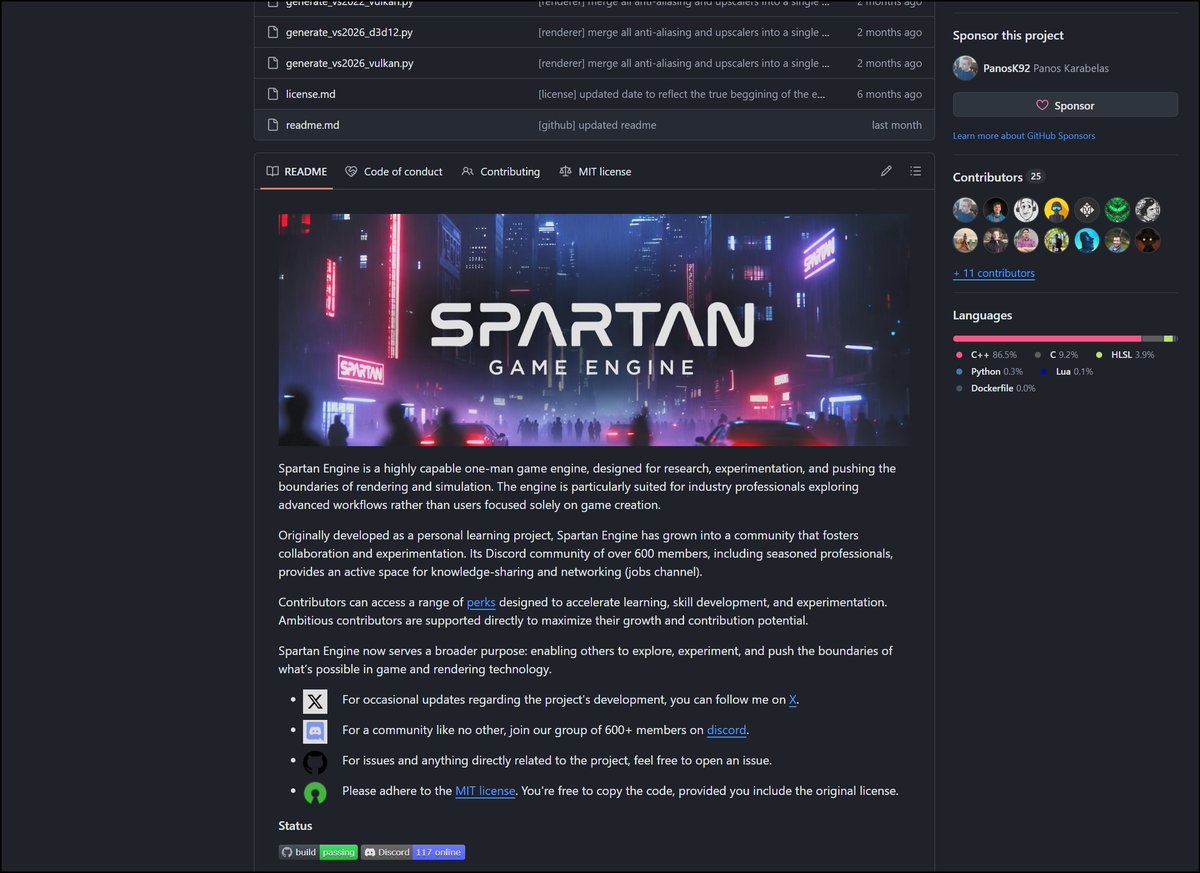1200x873 pixels.
Task: Open the README outline list icon
Action: [x=915, y=171]
